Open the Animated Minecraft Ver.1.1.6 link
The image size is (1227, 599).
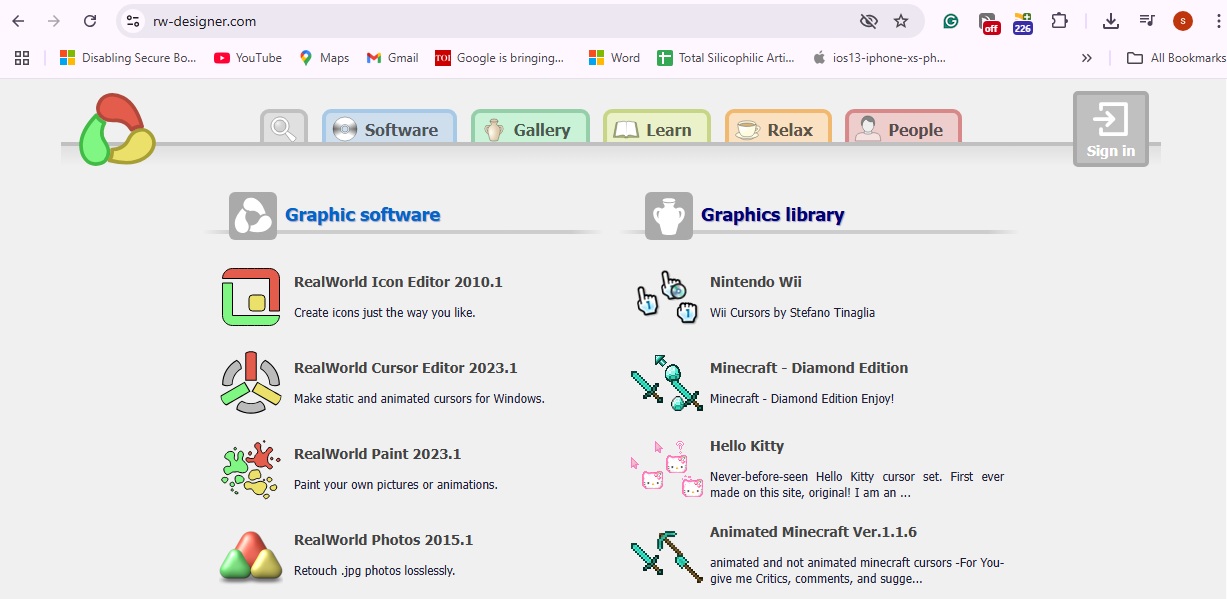tap(813, 532)
